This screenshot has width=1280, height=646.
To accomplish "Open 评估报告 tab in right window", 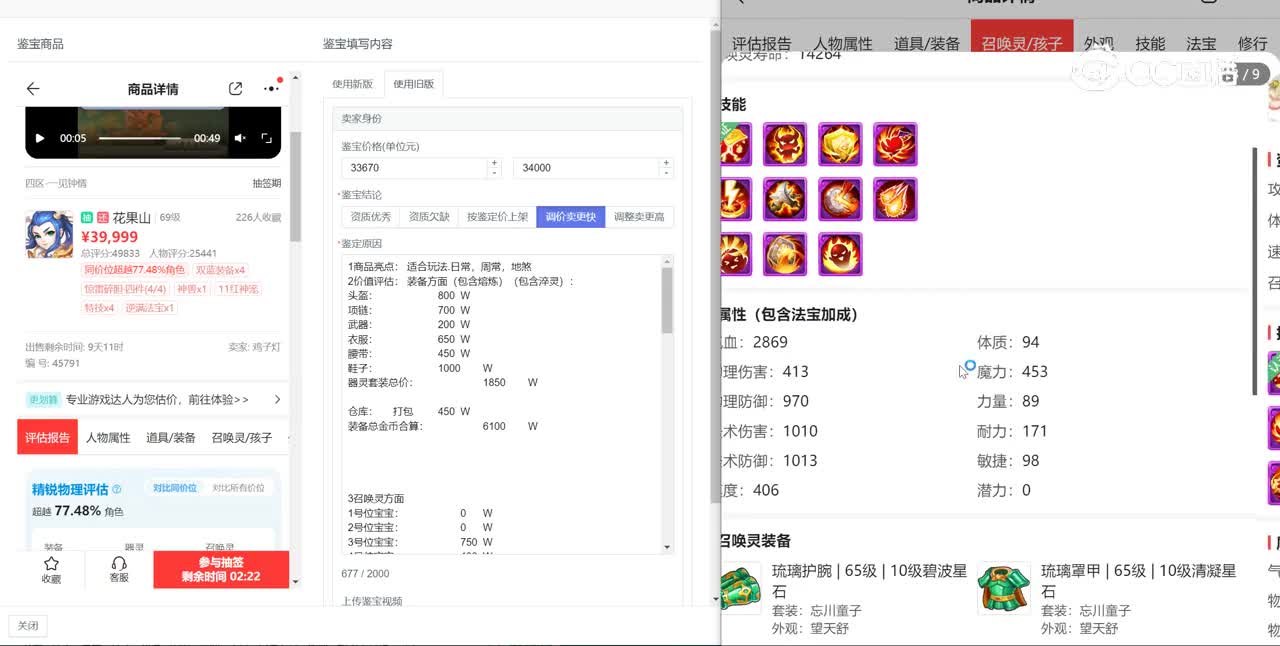I will pos(761,44).
